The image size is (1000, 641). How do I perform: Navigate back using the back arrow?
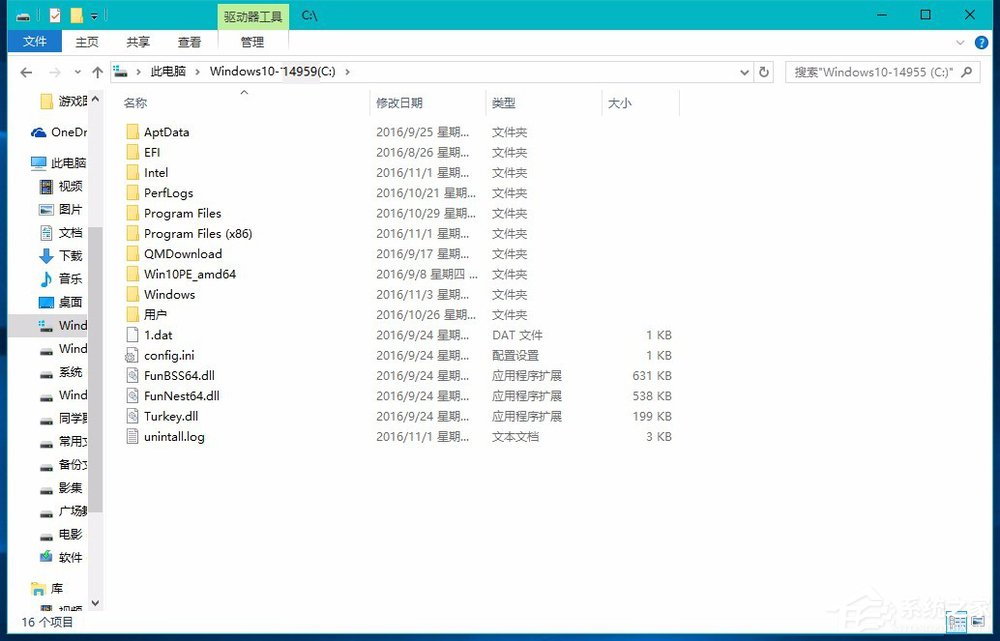26,72
